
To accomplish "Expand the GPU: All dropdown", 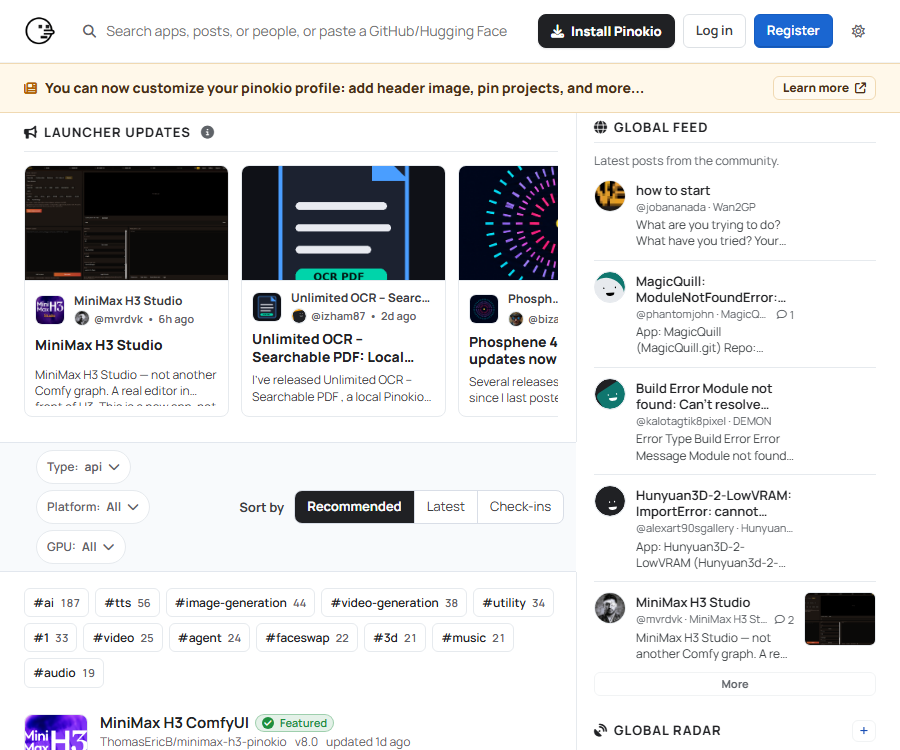I will click(x=81, y=547).
